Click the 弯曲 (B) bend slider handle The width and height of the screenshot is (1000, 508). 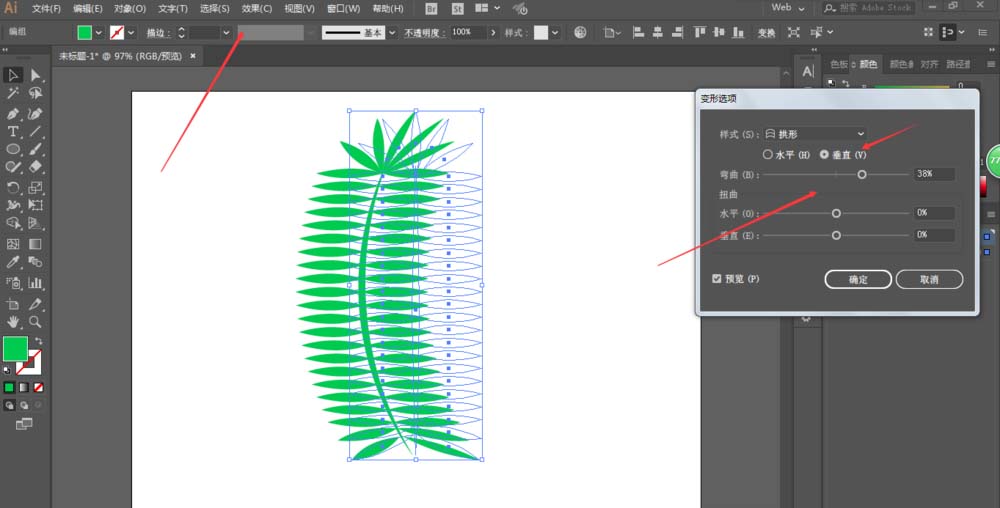click(862, 174)
